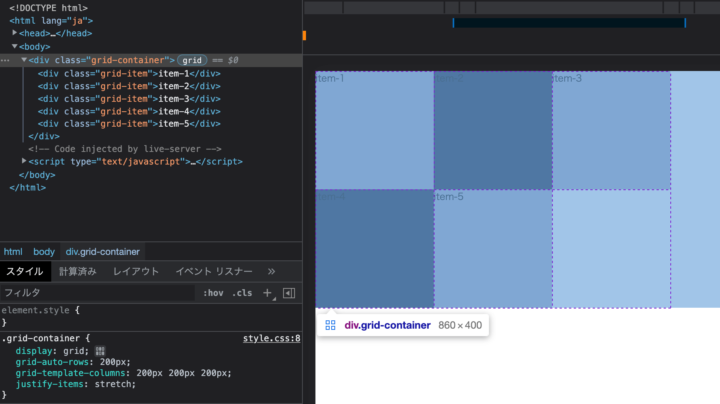Select body in the breadcrumb

[44, 252]
